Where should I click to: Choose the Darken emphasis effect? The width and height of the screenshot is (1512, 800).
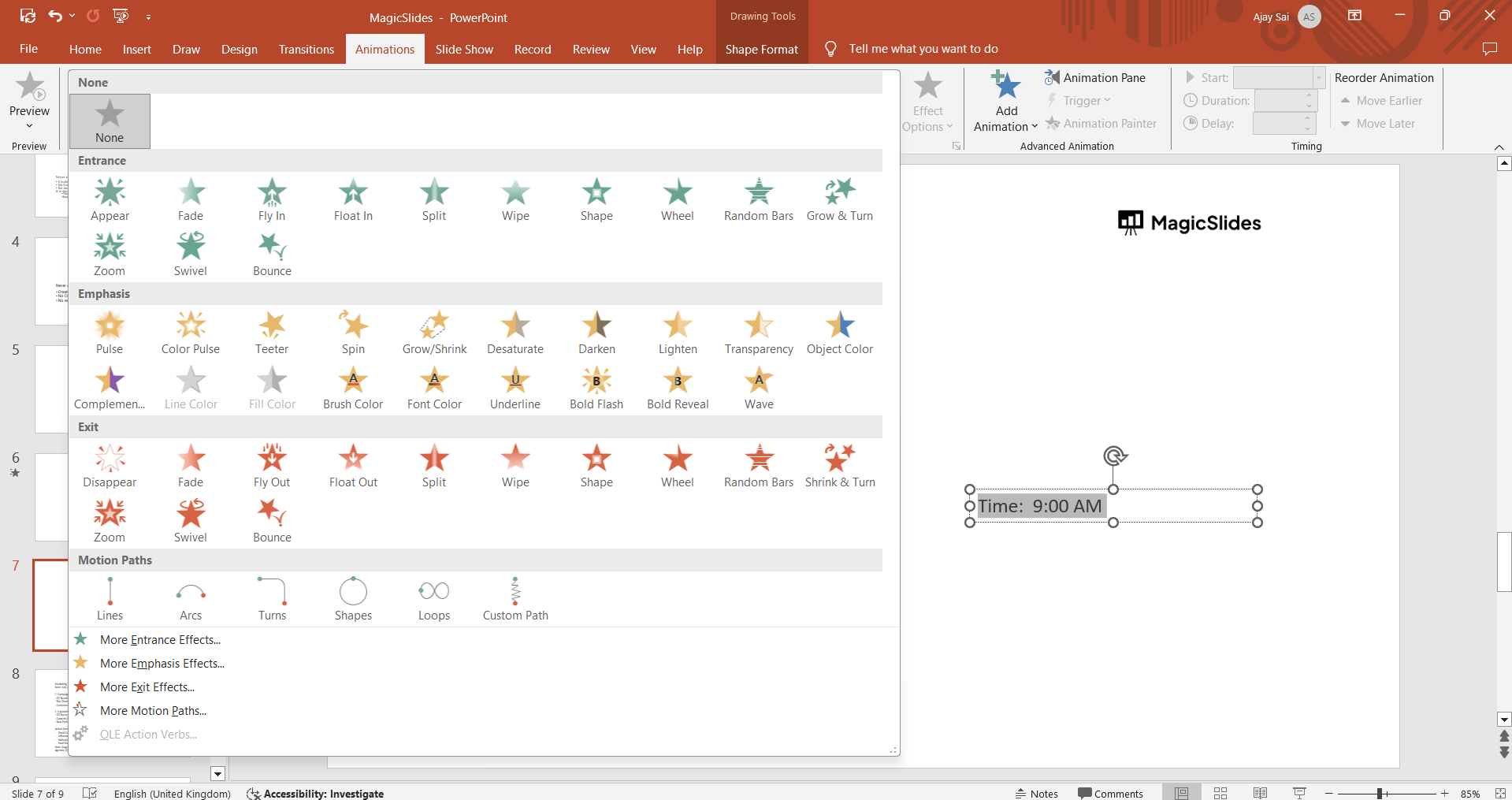pyautogui.click(x=596, y=333)
